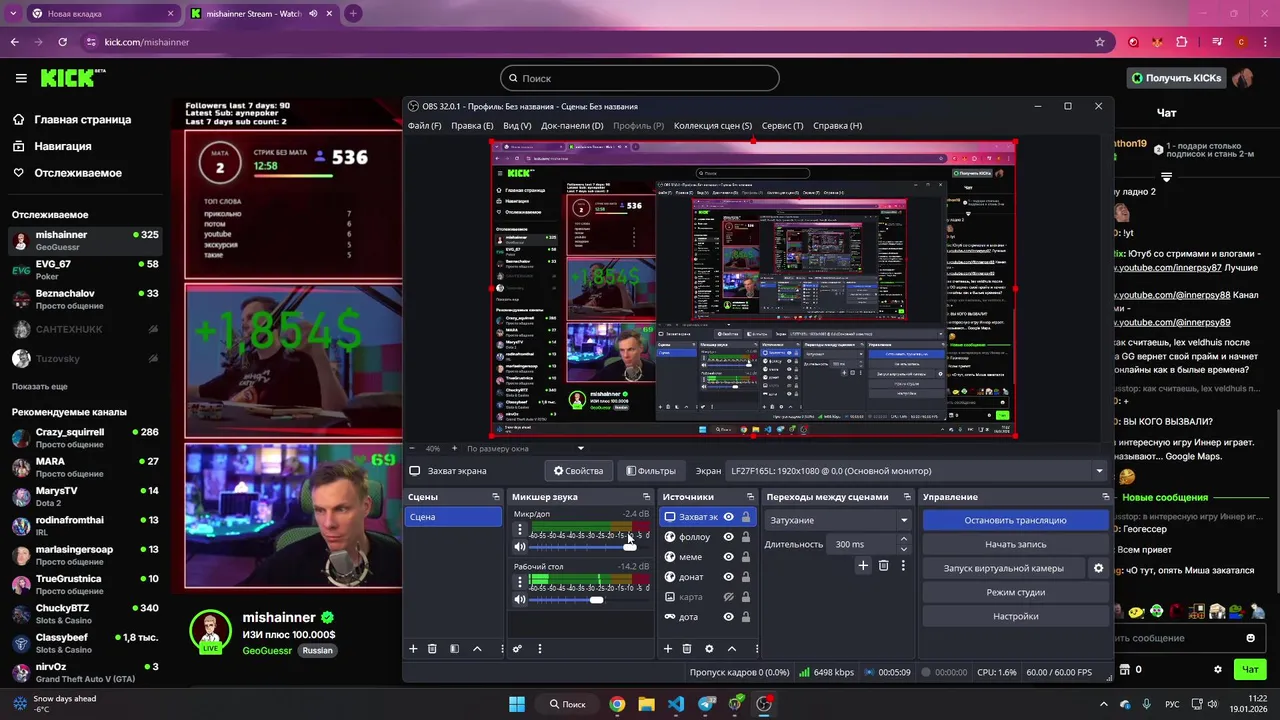Hide the фоллоу source
1280x720 pixels.
[x=728, y=537]
